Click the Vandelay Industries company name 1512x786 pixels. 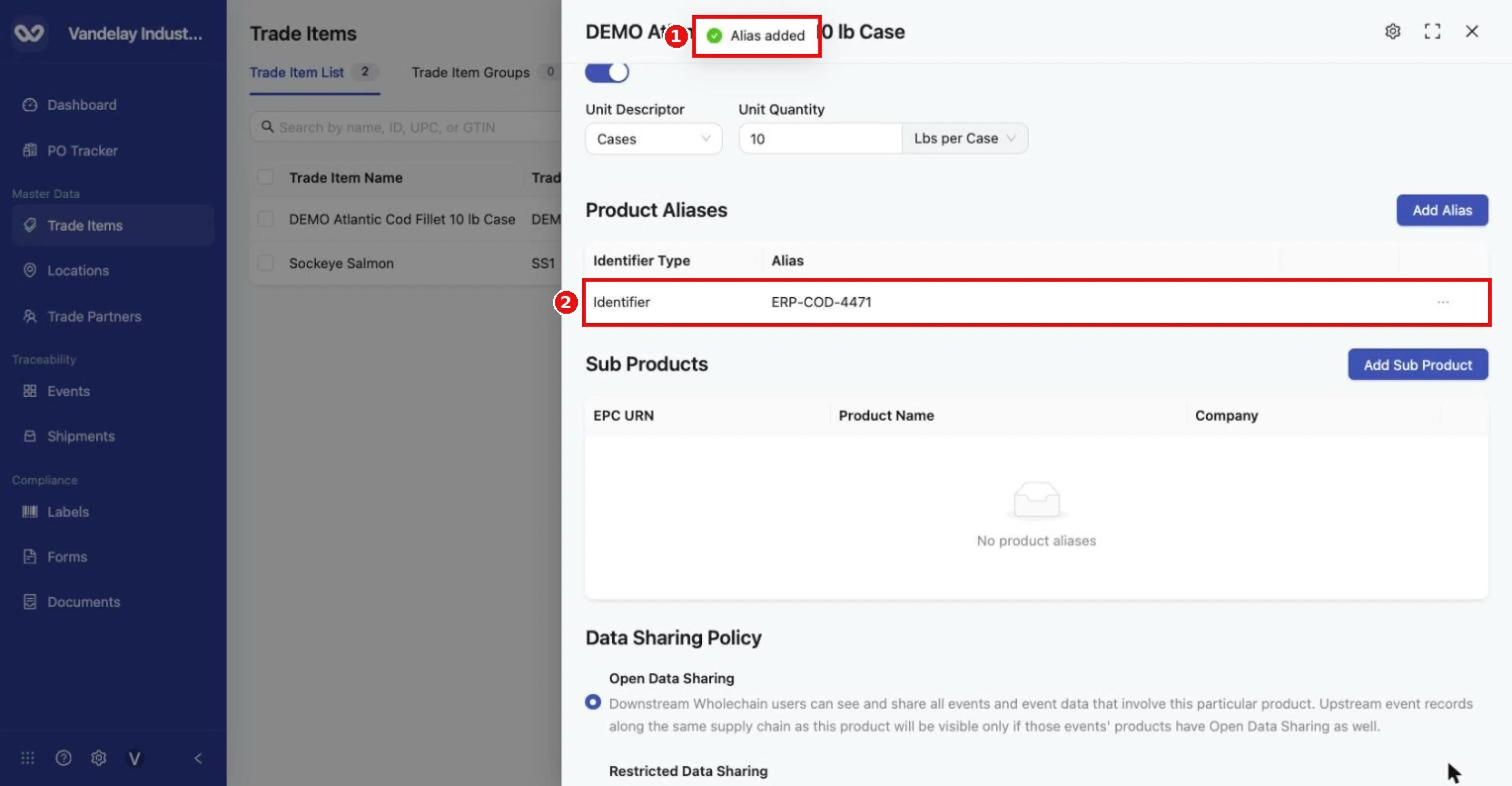click(135, 33)
